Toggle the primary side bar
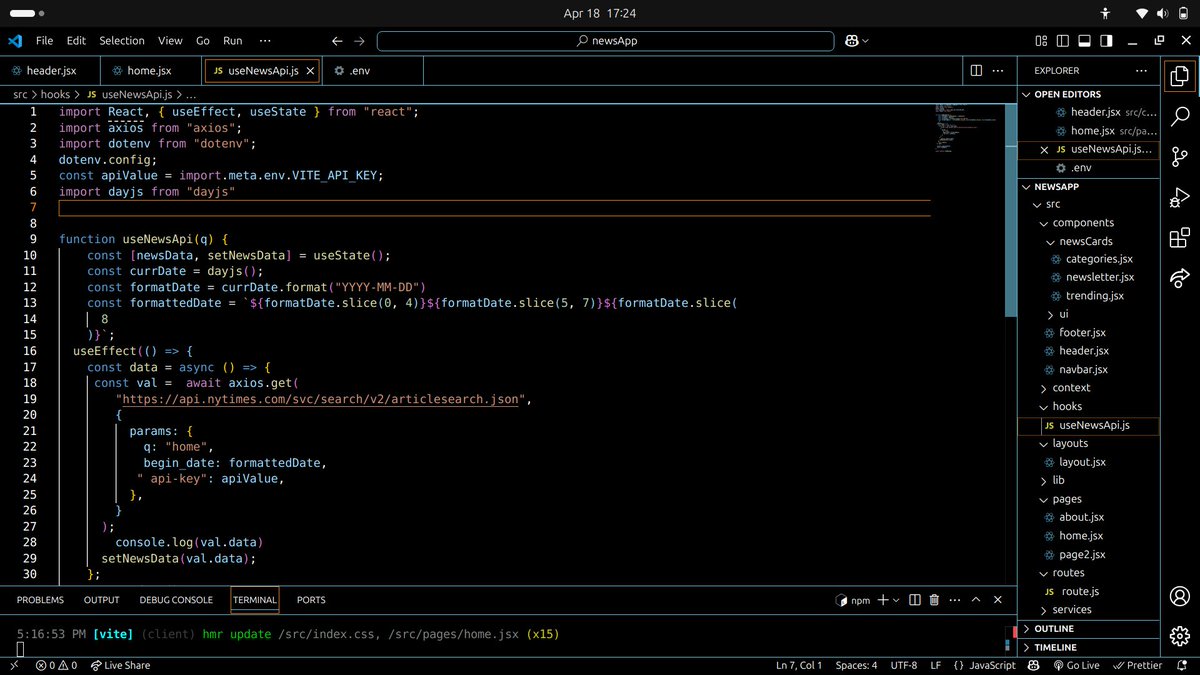 1063,41
